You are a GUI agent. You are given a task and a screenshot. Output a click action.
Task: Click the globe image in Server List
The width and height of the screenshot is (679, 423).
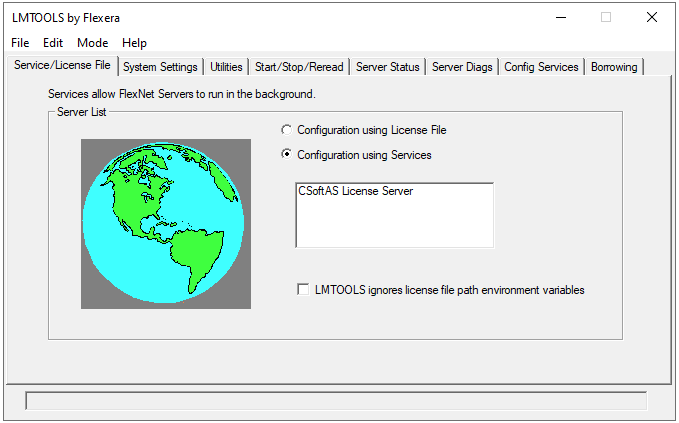coord(165,223)
